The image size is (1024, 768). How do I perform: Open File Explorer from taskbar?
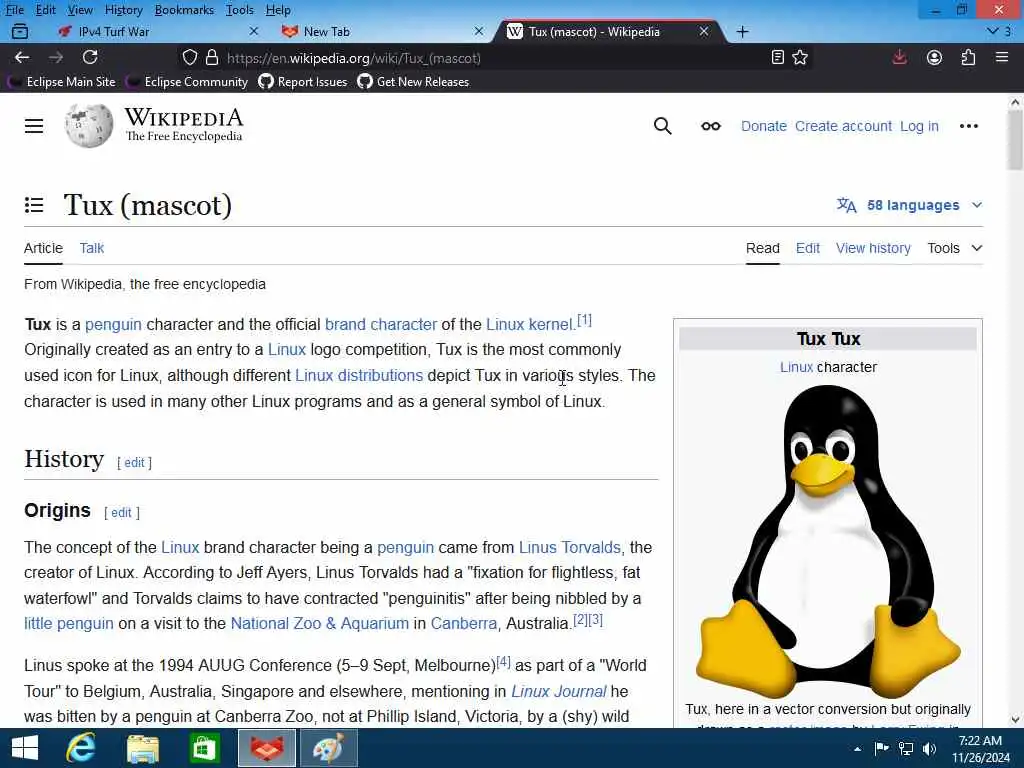coord(142,748)
